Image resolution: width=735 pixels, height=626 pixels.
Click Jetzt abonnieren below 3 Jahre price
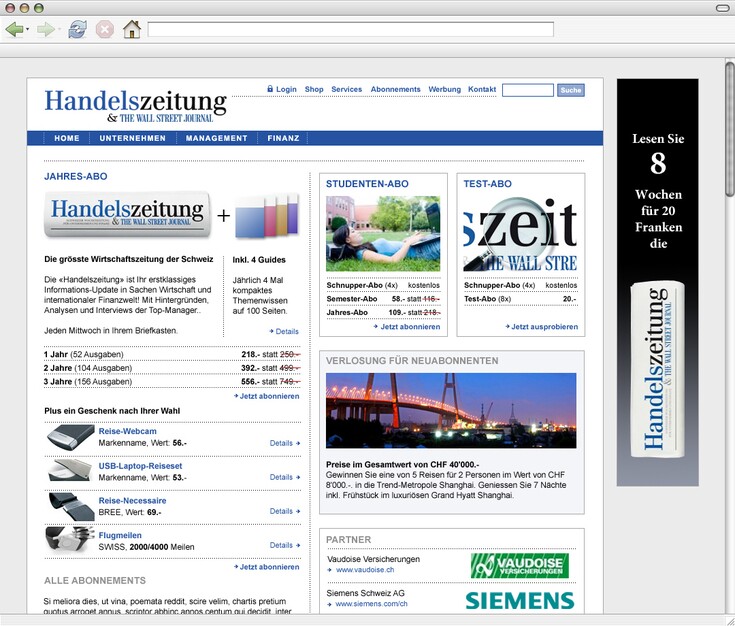[266, 396]
